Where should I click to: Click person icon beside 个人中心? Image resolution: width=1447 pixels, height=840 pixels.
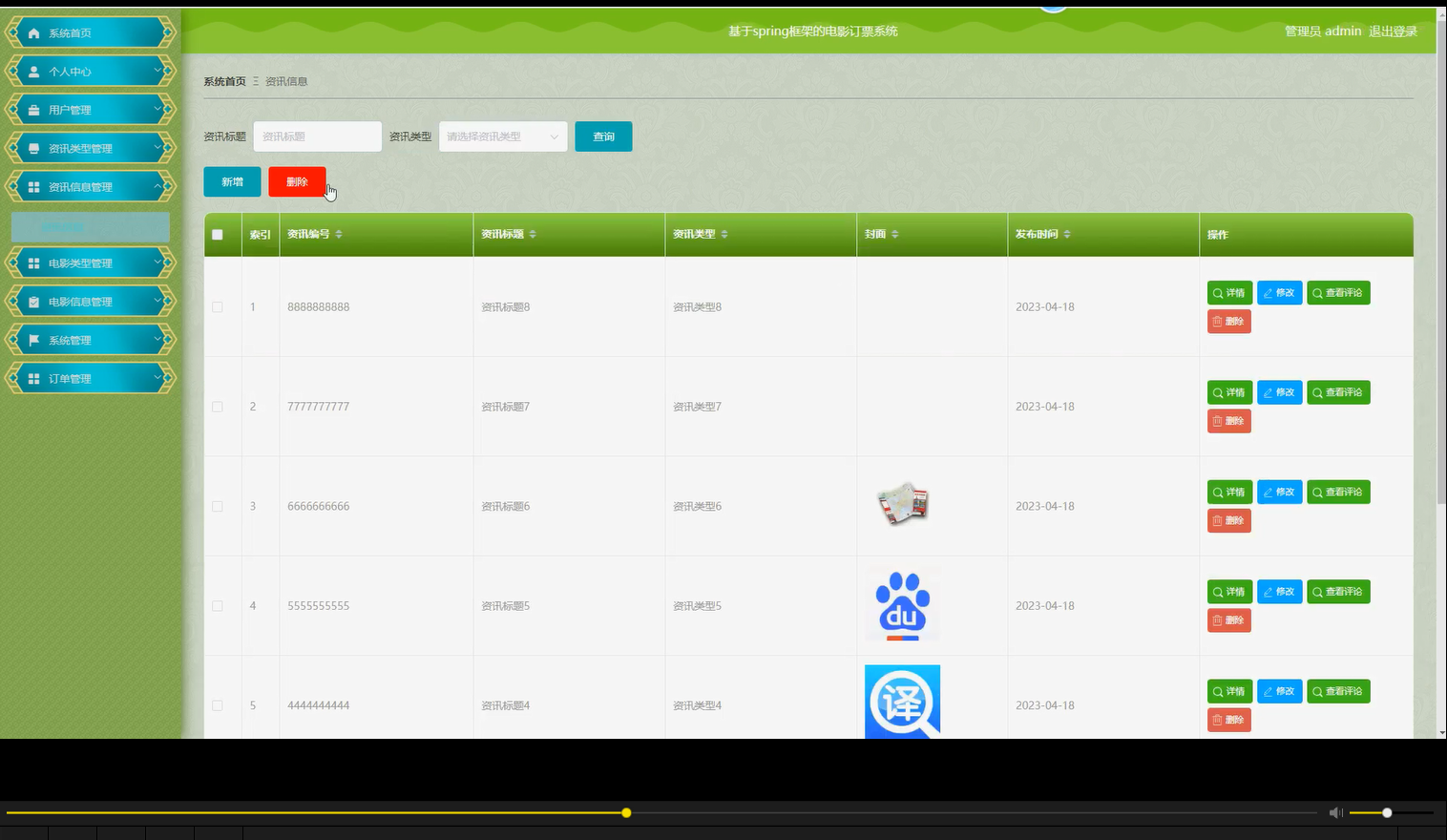tap(34, 72)
